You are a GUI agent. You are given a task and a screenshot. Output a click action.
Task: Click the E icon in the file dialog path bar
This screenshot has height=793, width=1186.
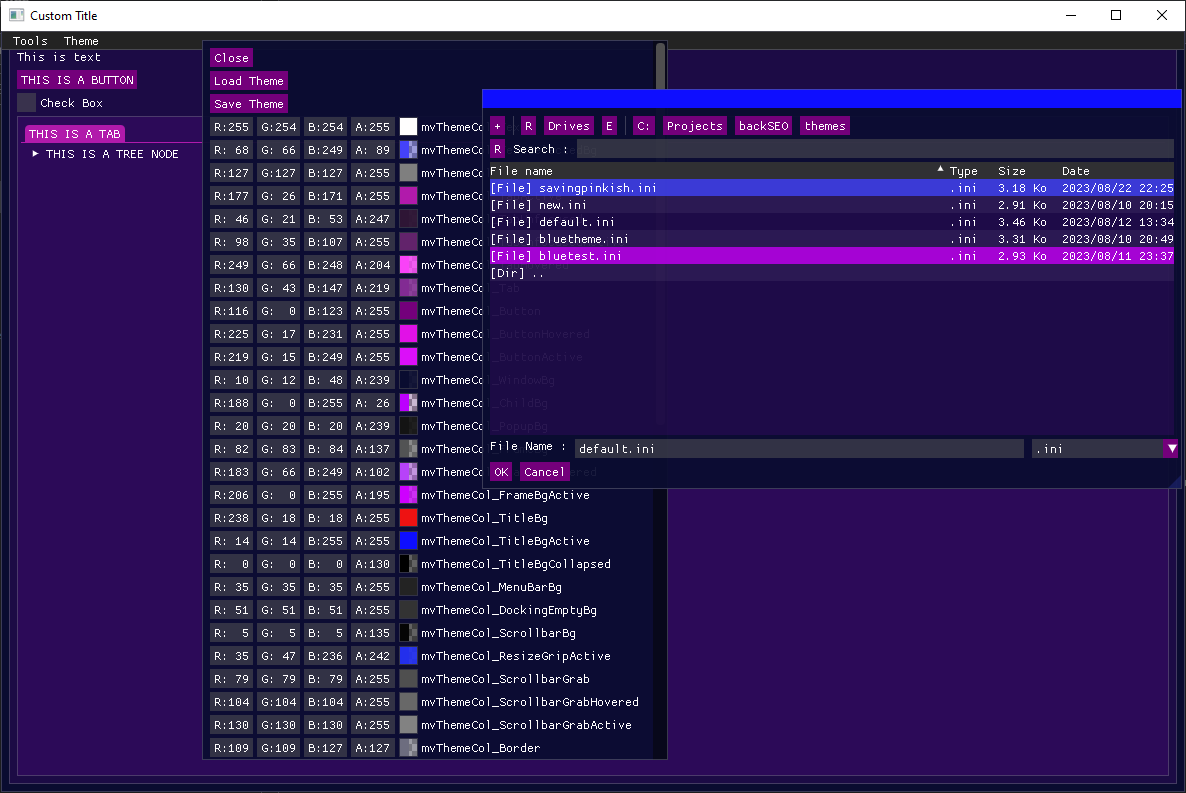pyautogui.click(x=610, y=126)
